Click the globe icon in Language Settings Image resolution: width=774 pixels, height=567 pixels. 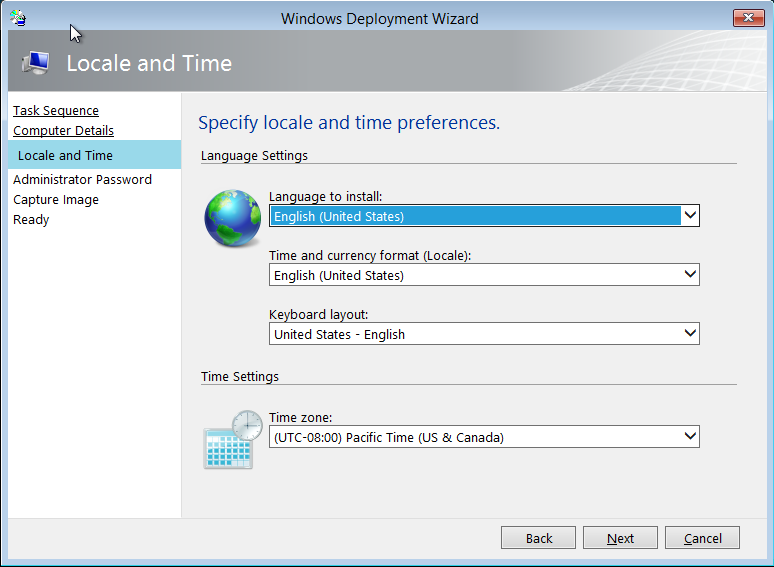click(232, 218)
